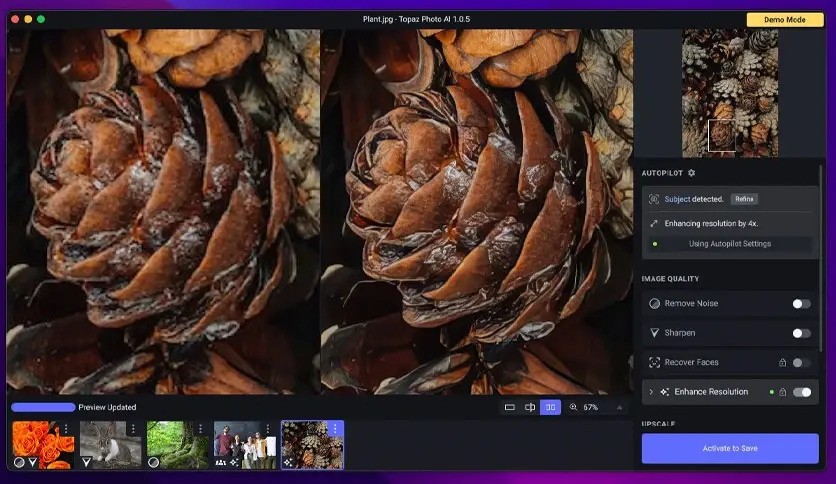Click the Enhancing resolution by 4x text

click(x=711, y=223)
